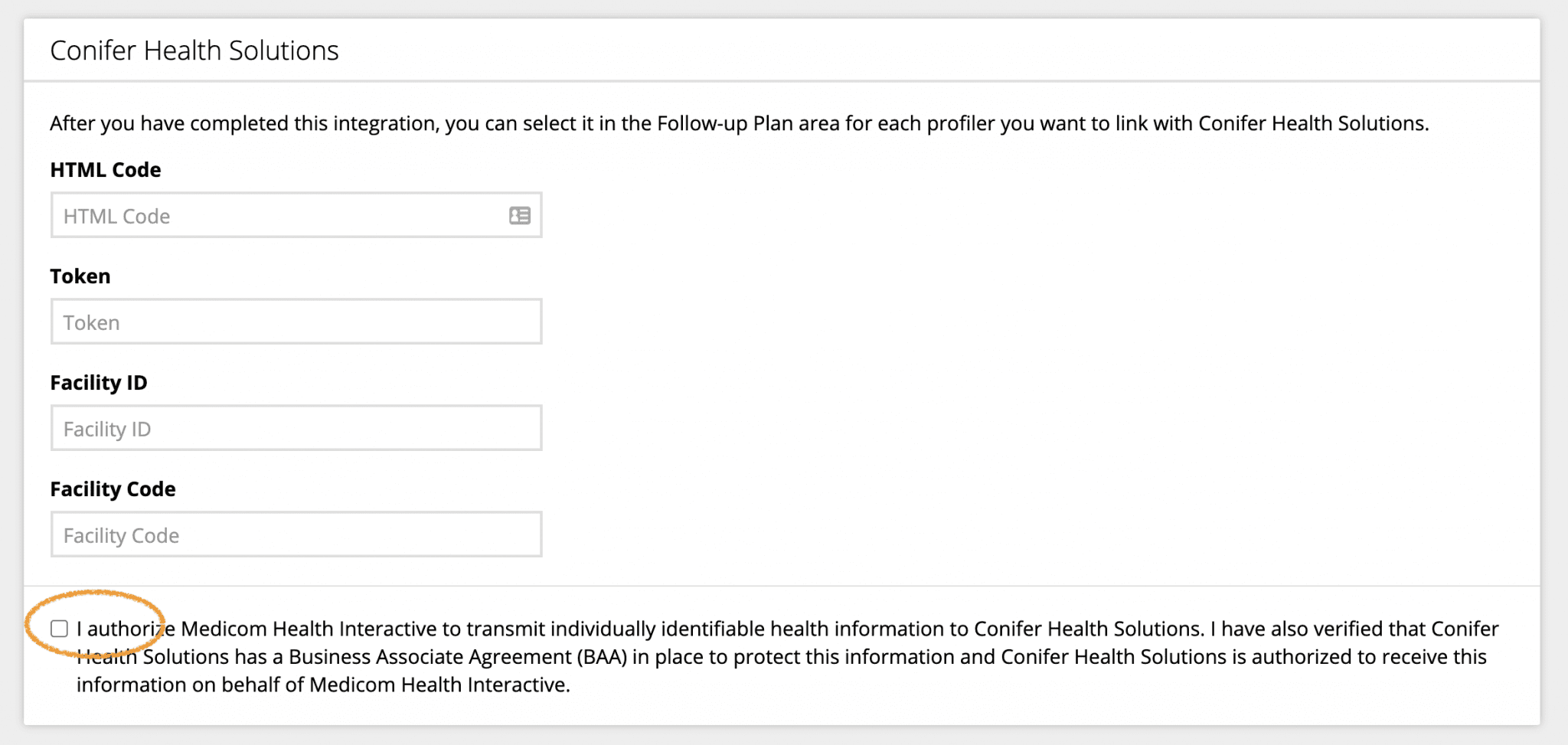This screenshot has height=745, width=1568.
Task: Focus the HTML Code input field
Action: pyautogui.click(x=276, y=216)
